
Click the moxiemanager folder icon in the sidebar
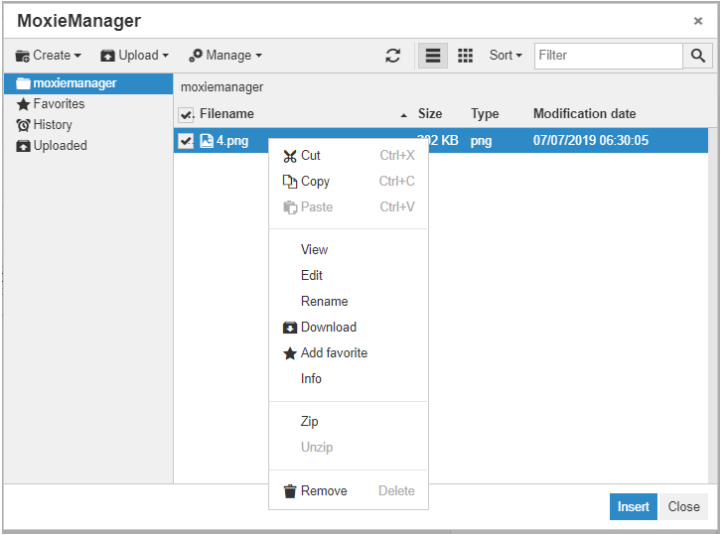(x=23, y=83)
